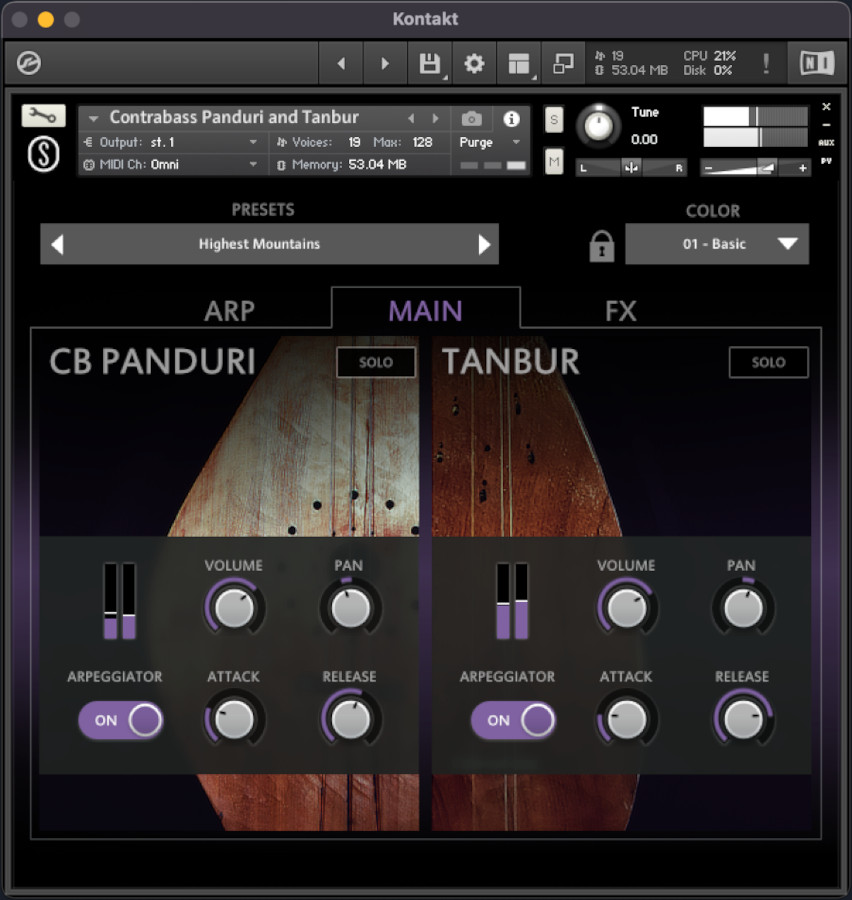Load next preset arrow
This screenshot has width=852, height=900.
pyautogui.click(x=485, y=245)
